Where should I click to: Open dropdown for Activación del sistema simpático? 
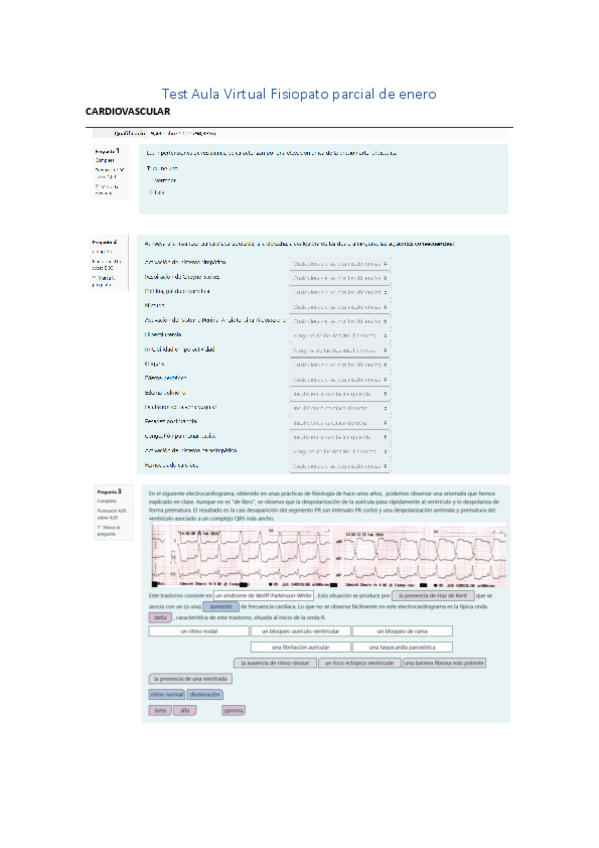click(340, 264)
